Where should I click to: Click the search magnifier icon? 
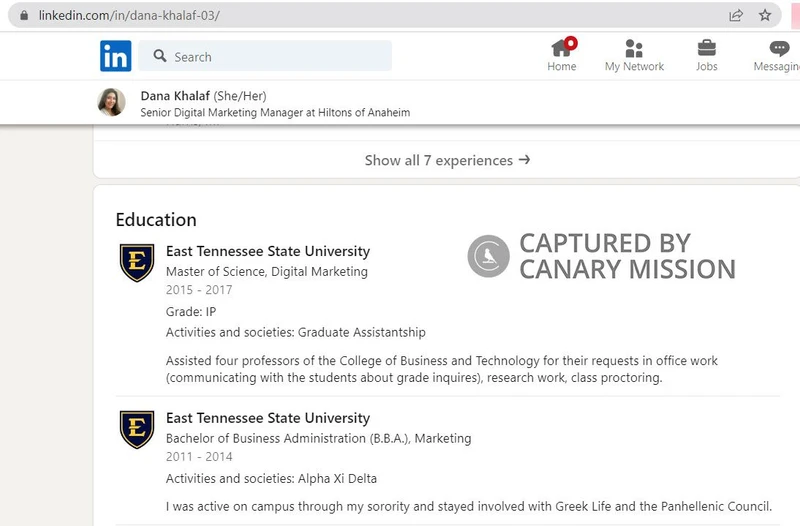coord(160,56)
